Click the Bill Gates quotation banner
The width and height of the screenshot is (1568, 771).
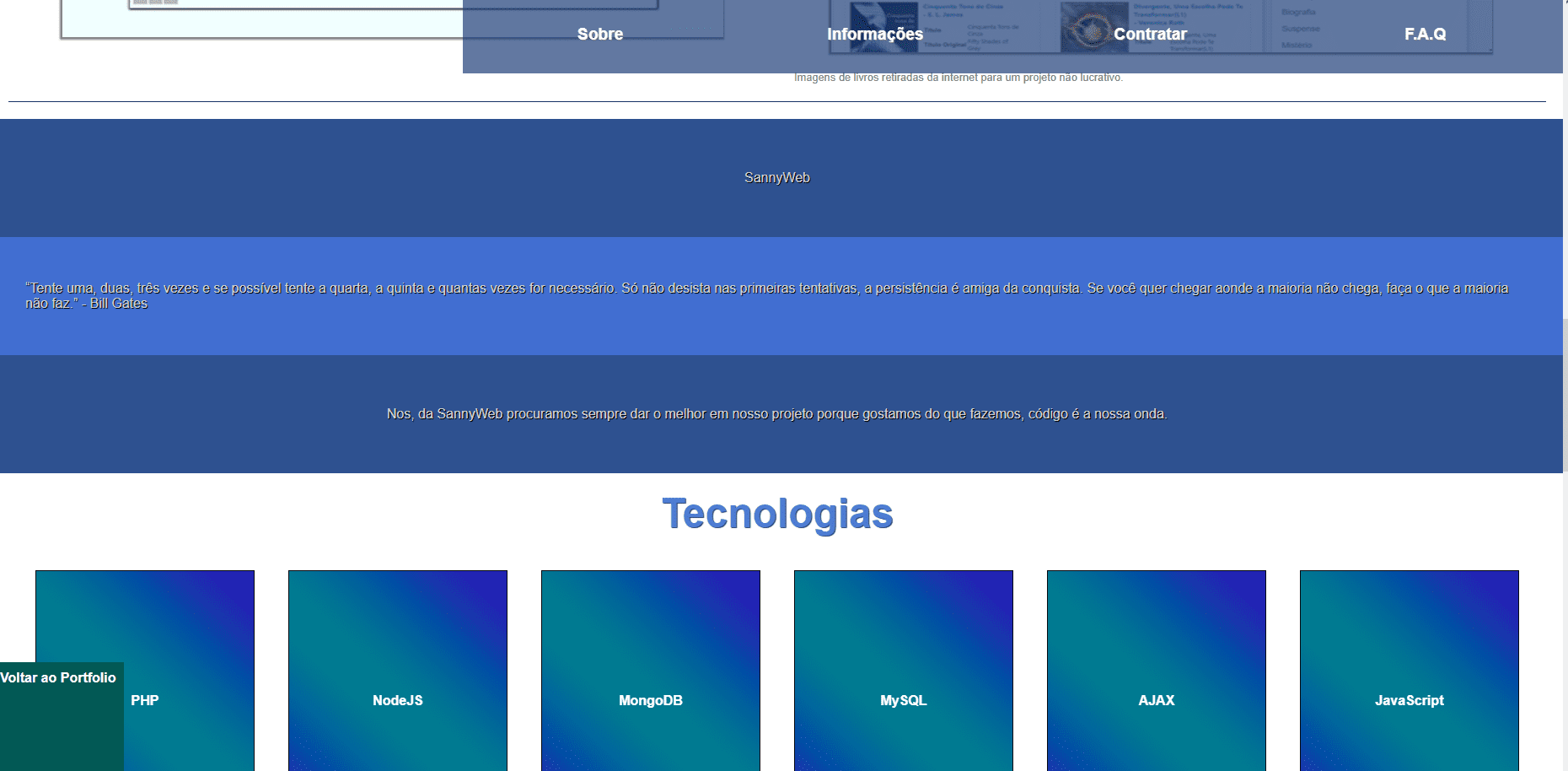click(776, 295)
